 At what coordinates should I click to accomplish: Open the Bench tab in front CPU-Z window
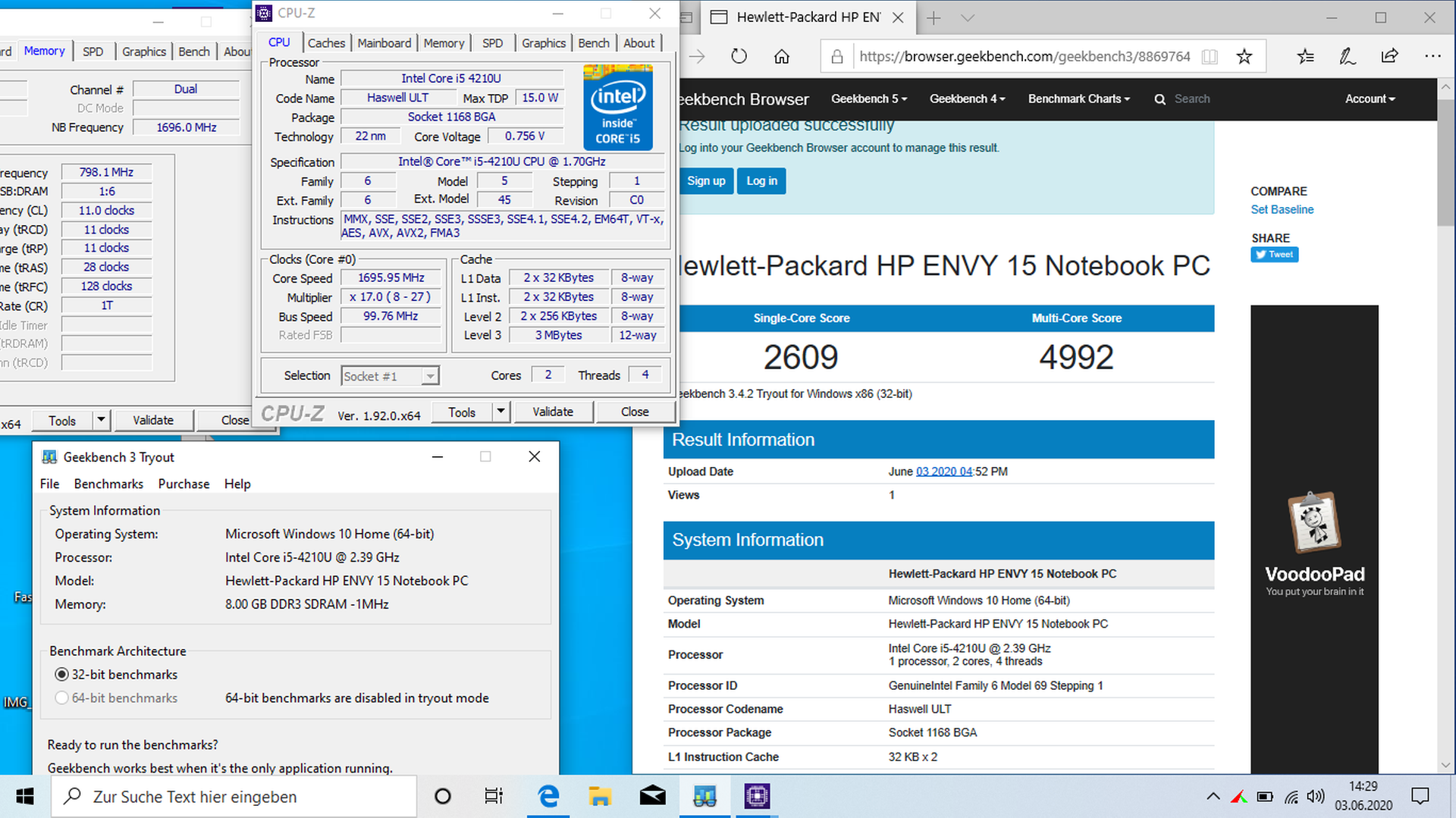(594, 43)
